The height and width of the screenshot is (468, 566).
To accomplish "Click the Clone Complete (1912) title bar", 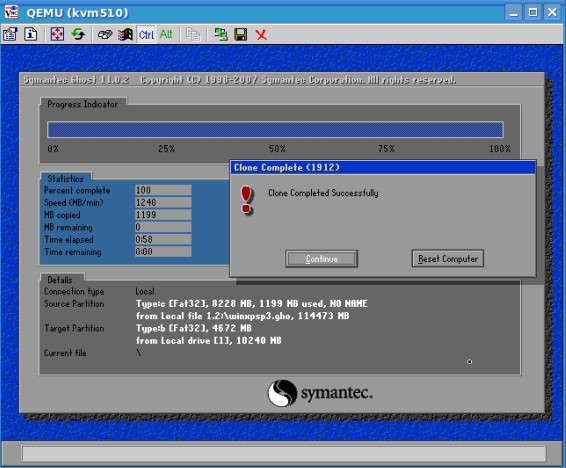I will coord(383,167).
